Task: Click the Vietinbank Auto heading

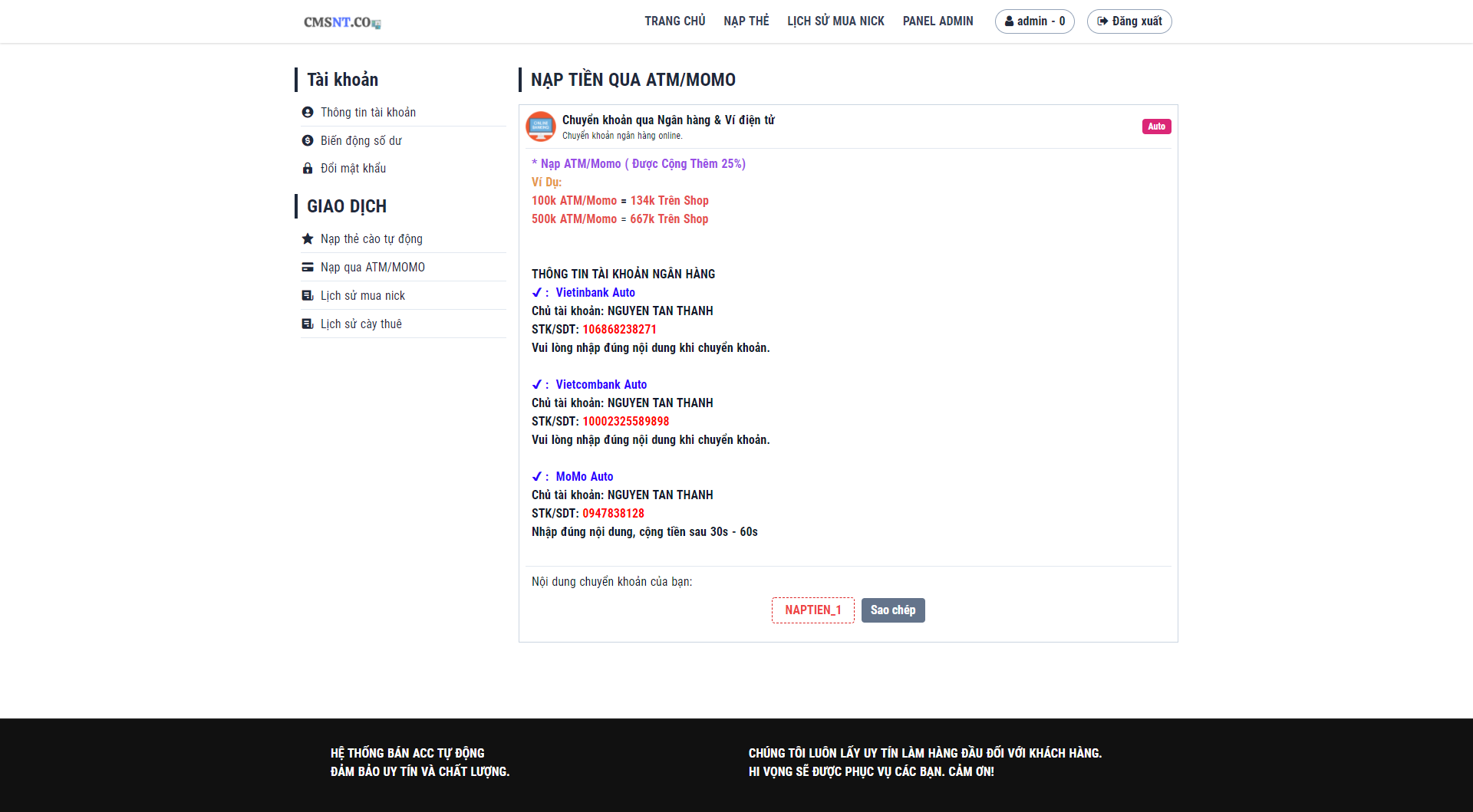Action: point(595,293)
